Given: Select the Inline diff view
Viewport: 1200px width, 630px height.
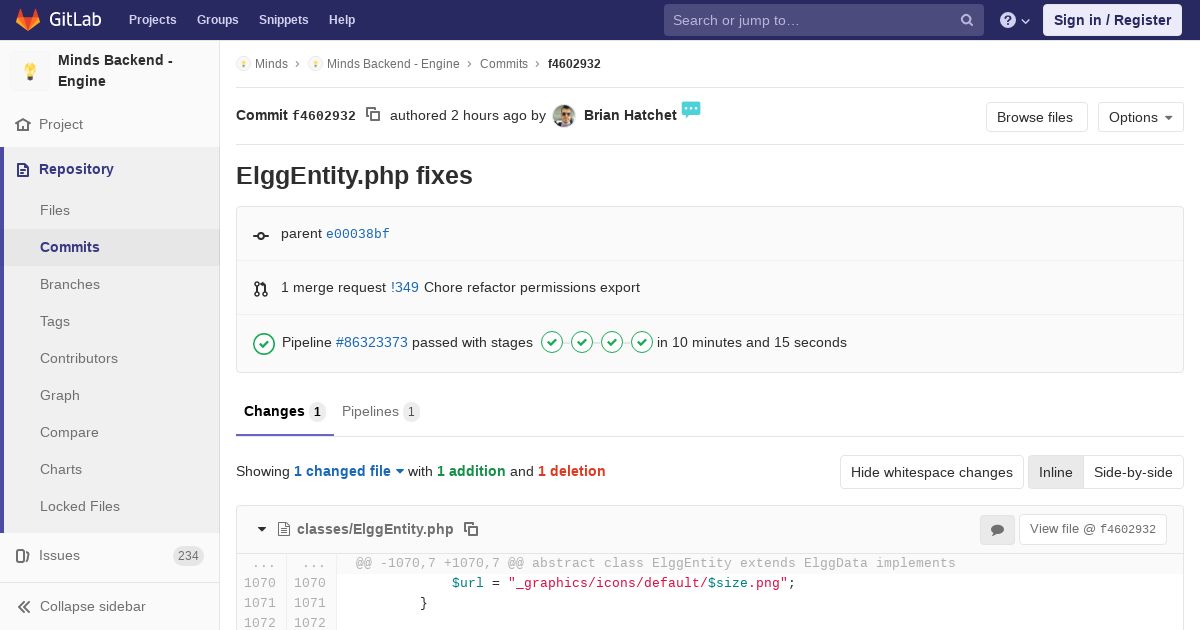Looking at the screenshot, I should [x=1055, y=472].
